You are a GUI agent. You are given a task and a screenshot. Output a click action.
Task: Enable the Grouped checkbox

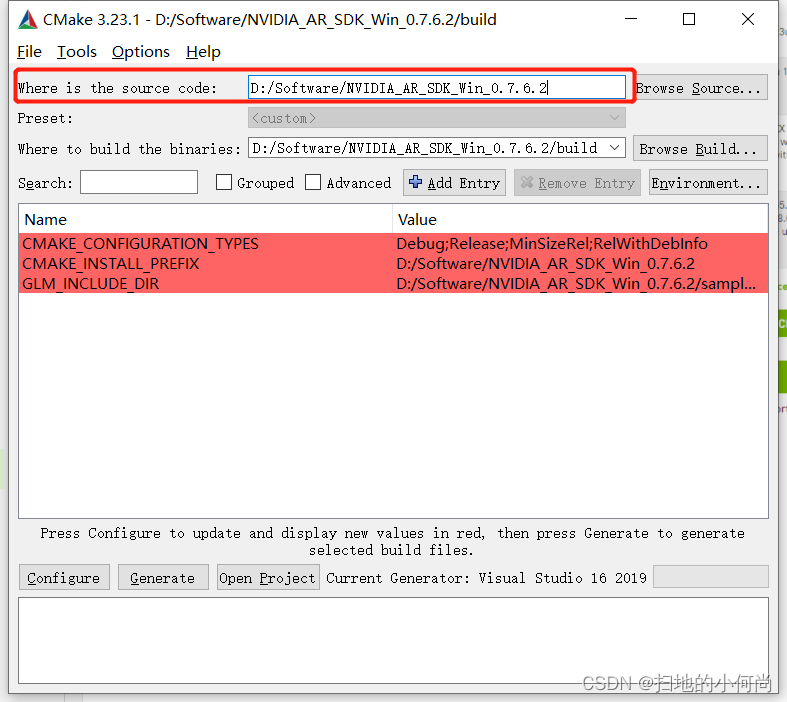pyautogui.click(x=224, y=182)
